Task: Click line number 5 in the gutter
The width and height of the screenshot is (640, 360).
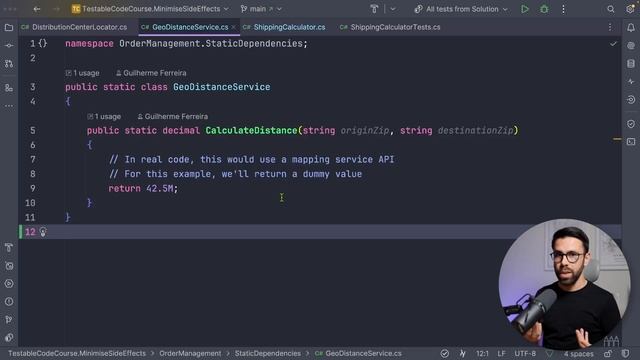Action: click(32, 131)
